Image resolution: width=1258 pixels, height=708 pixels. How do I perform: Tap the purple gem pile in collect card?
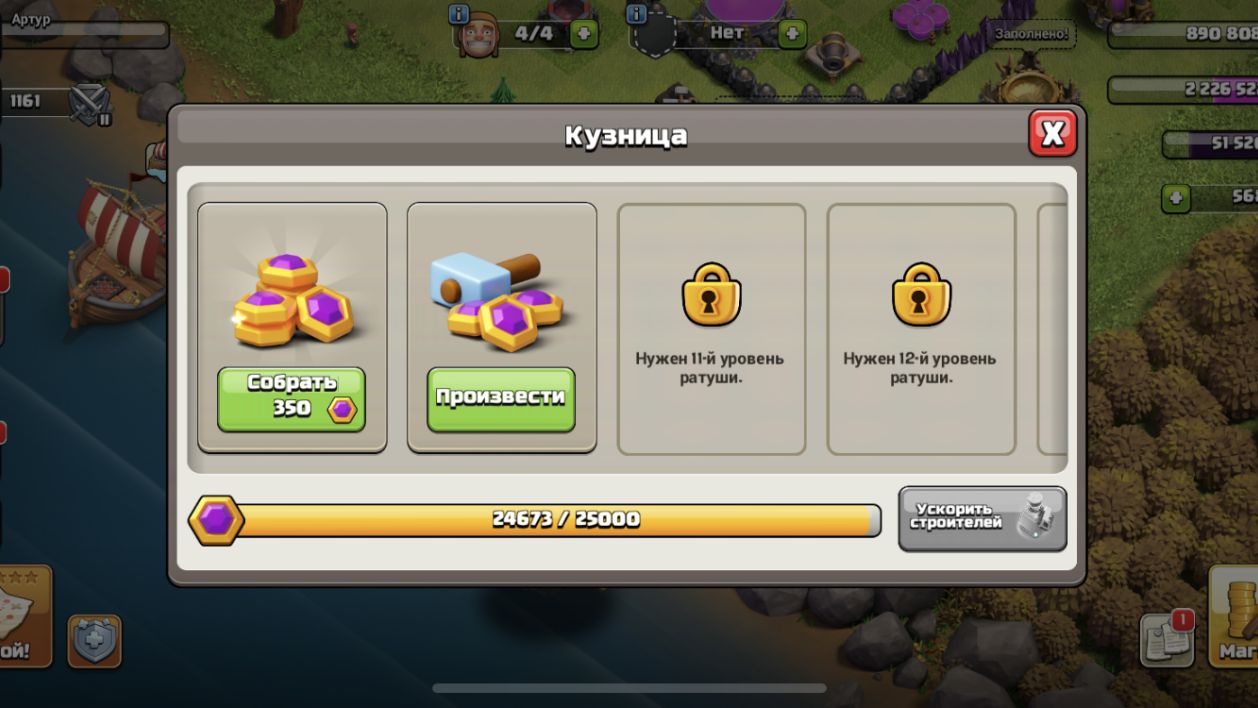[x=292, y=298]
